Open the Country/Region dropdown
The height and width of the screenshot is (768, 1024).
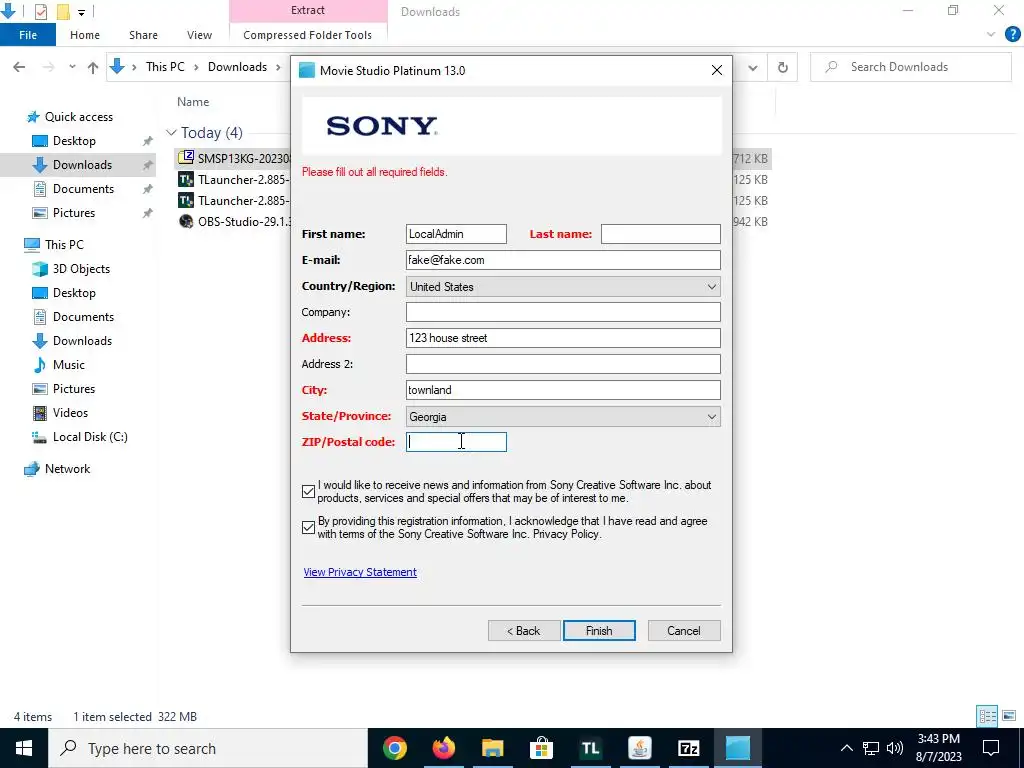(x=563, y=287)
